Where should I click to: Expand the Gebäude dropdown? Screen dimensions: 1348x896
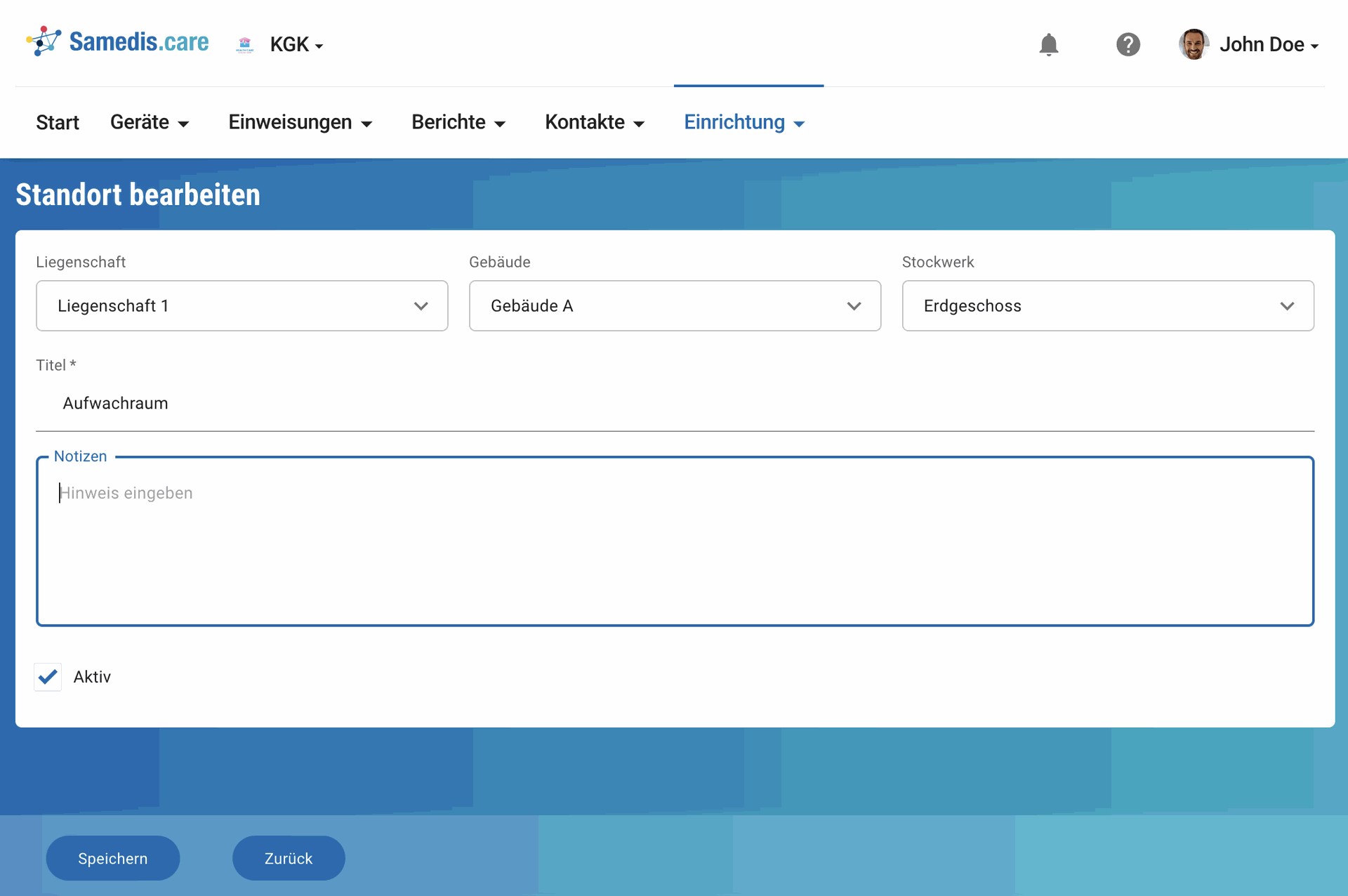[x=675, y=306]
